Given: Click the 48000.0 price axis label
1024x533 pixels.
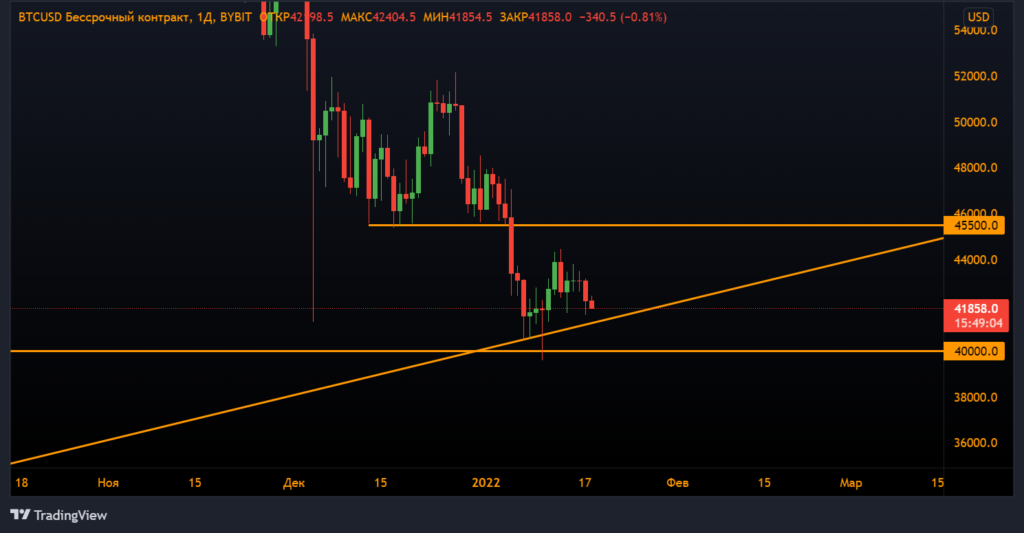Looking at the screenshot, I should tap(975, 168).
